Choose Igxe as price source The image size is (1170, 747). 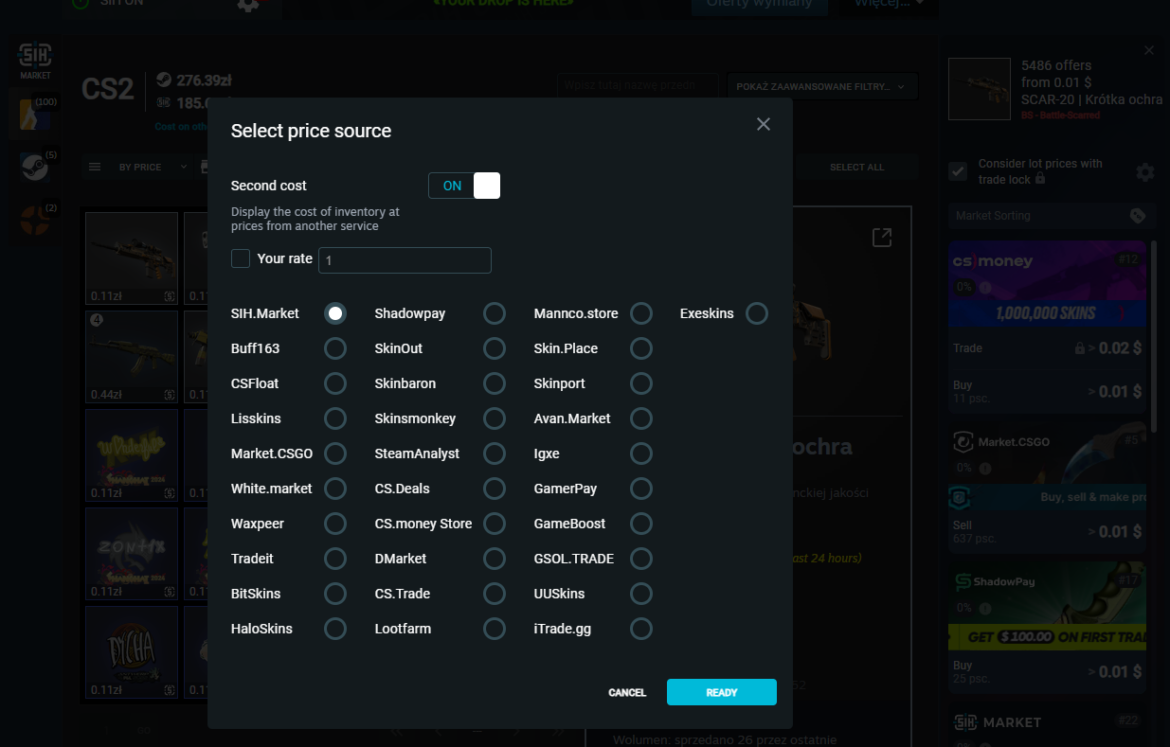(641, 454)
